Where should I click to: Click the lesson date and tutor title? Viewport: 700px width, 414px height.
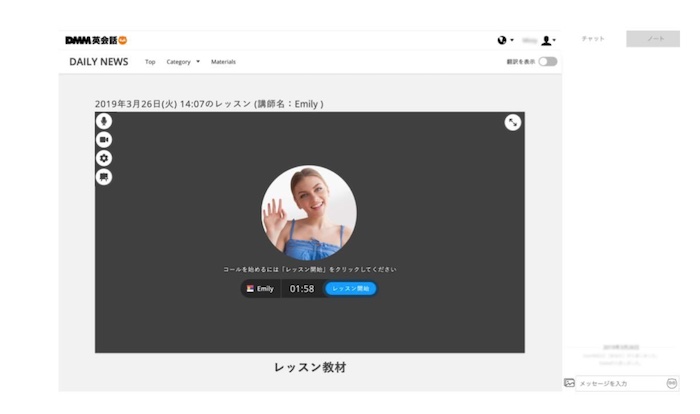(209, 104)
